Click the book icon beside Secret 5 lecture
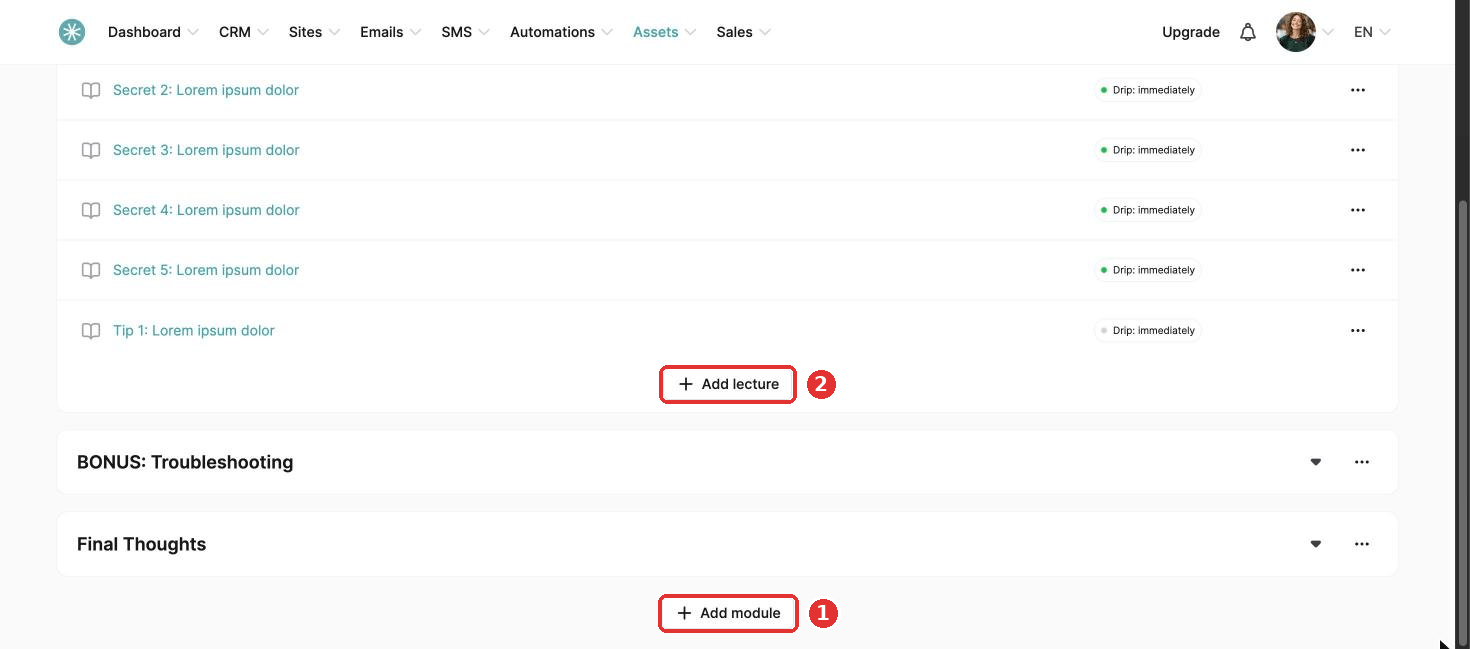Image resolution: width=1470 pixels, height=649 pixels. (x=91, y=270)
